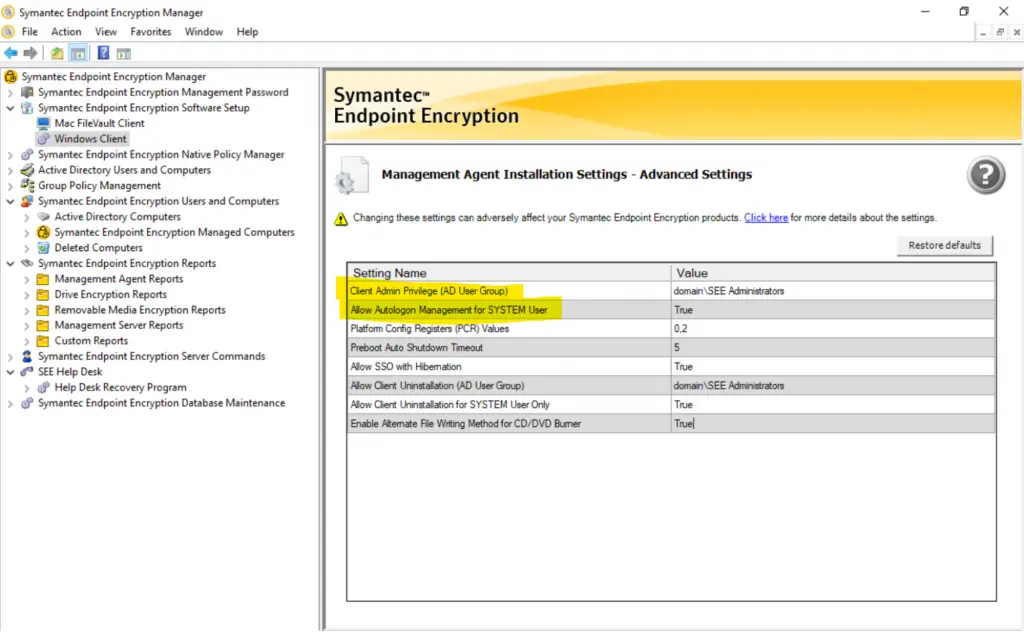Collapse Symantec Endpoint Encryption Reports node
Screen dimensions: 1024x632
(11, 264)
